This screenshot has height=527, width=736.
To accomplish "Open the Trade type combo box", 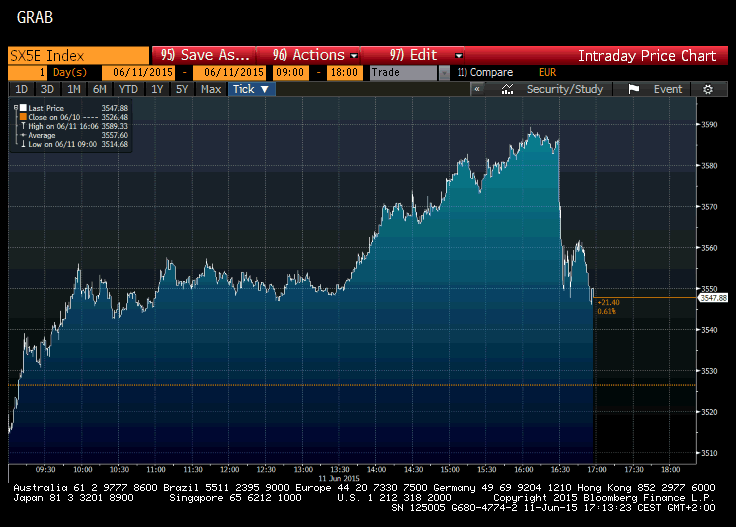I will click(x=404, y=72).
